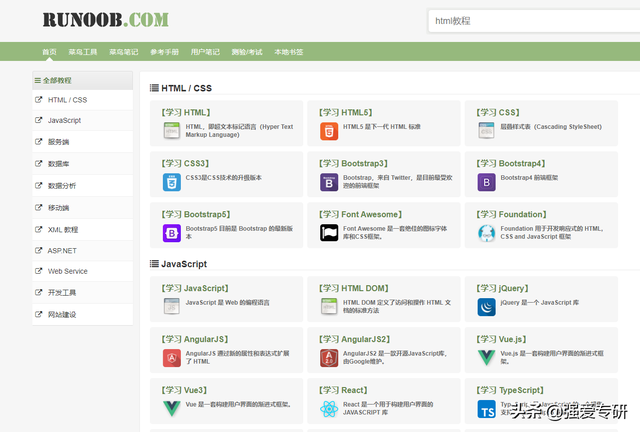640x432 pixels.
Task: Click the AngularJS red shield icon
Action: coord(171,357)
